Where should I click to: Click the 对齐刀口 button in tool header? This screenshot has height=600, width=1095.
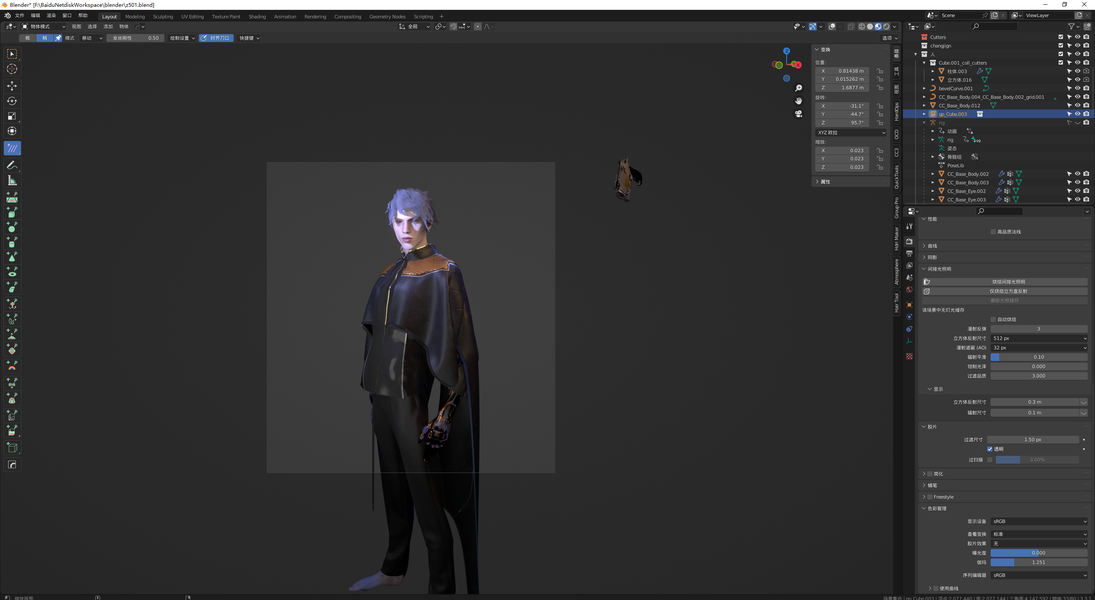(216, 38)
